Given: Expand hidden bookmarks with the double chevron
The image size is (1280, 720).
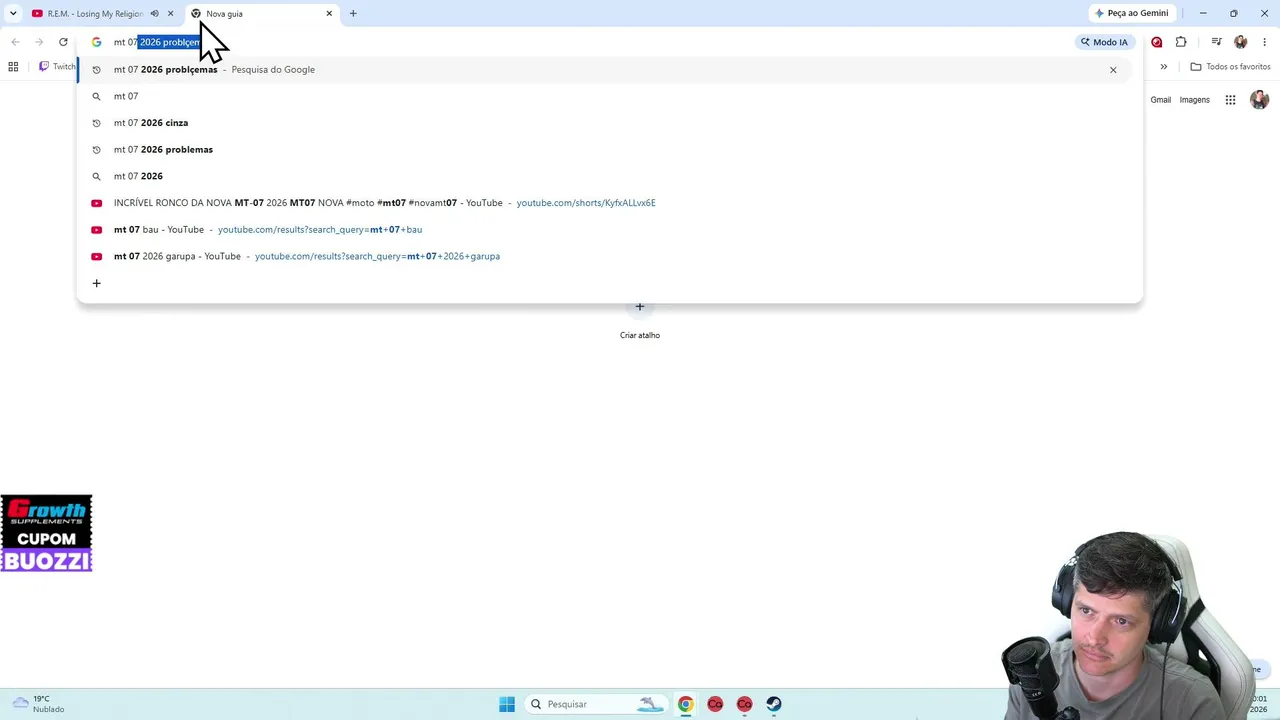Looking at the screenshot, I should (1163, 67).
